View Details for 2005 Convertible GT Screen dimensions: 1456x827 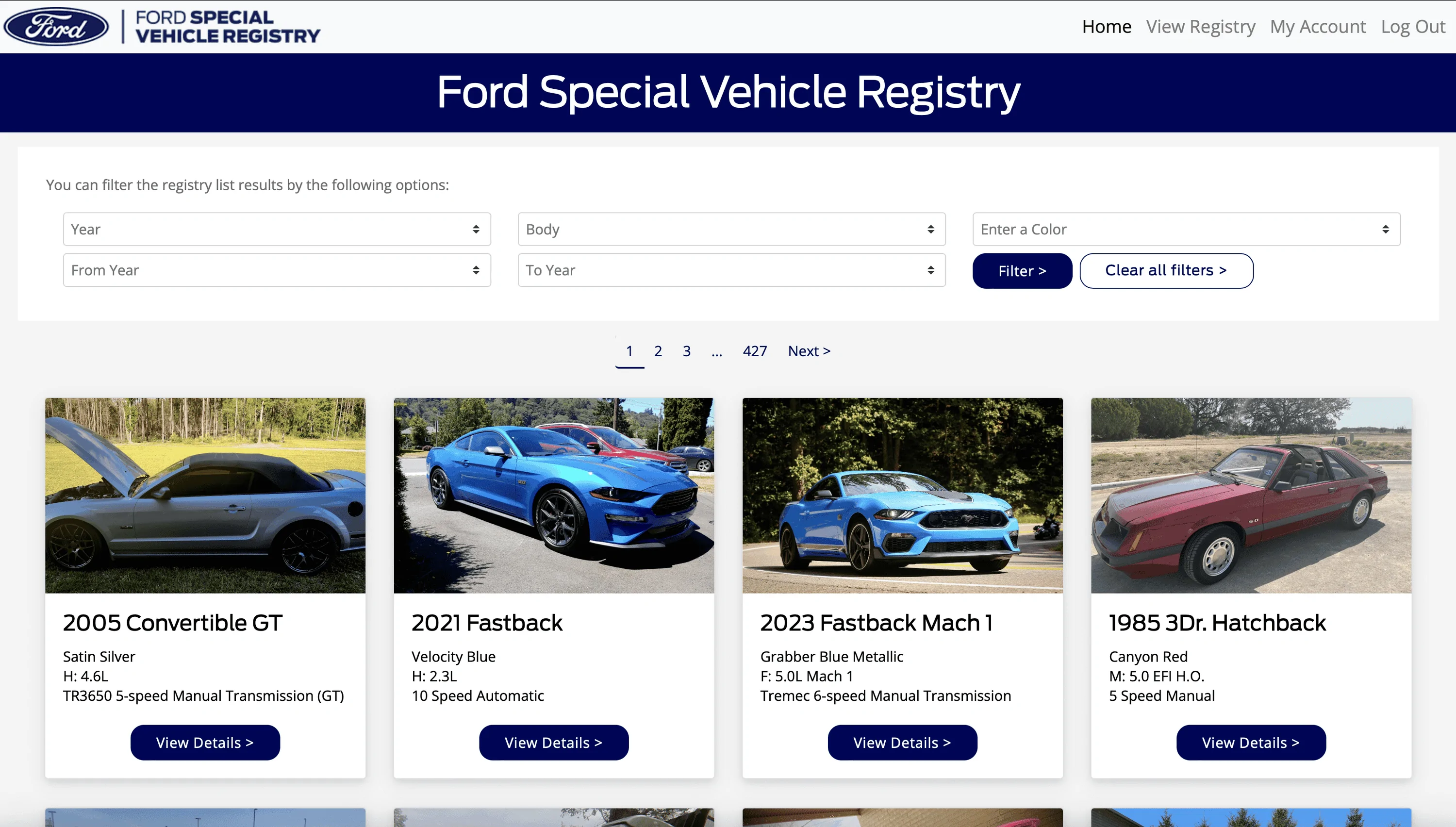pos(205,743)
